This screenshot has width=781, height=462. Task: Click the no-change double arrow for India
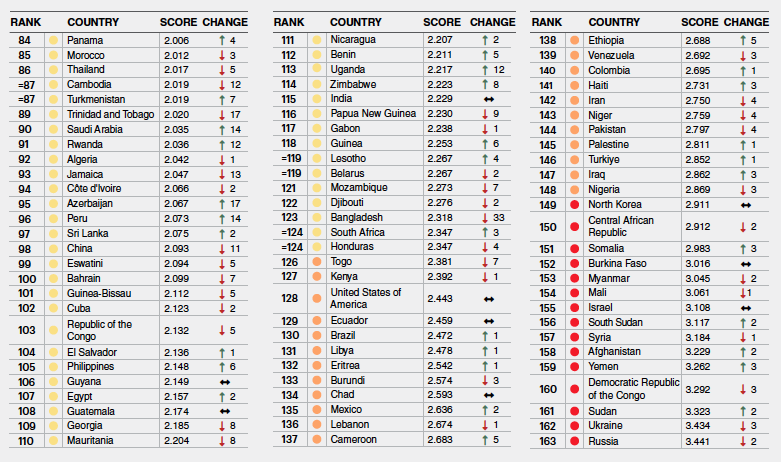click(490, 100)
